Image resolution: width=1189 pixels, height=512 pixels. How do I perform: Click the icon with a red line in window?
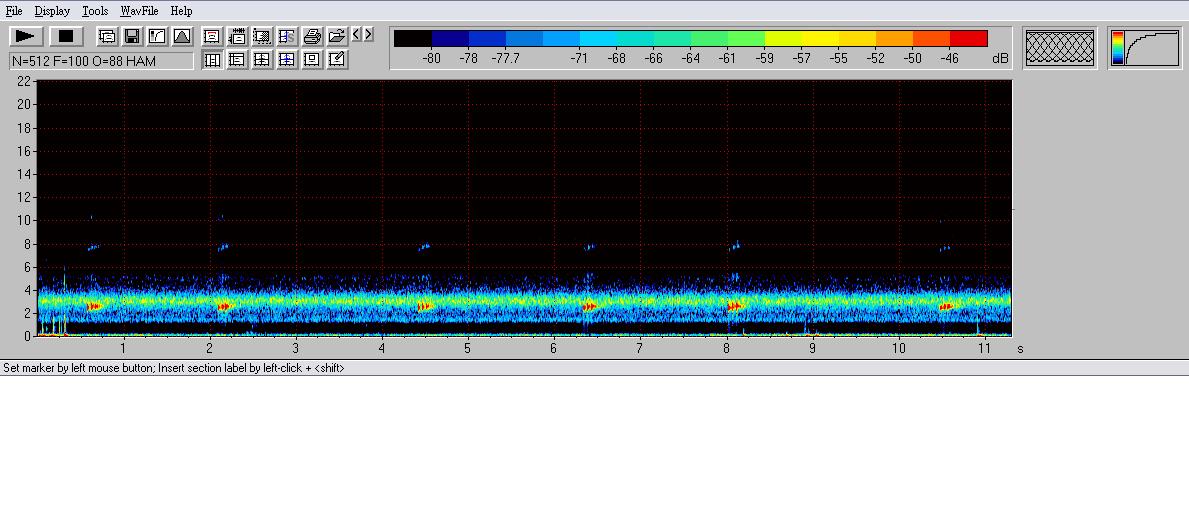[x=212, y=36]
